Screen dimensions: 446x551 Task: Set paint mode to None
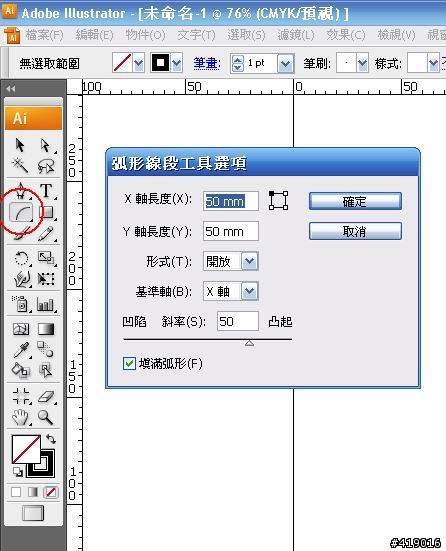(50, 492)
